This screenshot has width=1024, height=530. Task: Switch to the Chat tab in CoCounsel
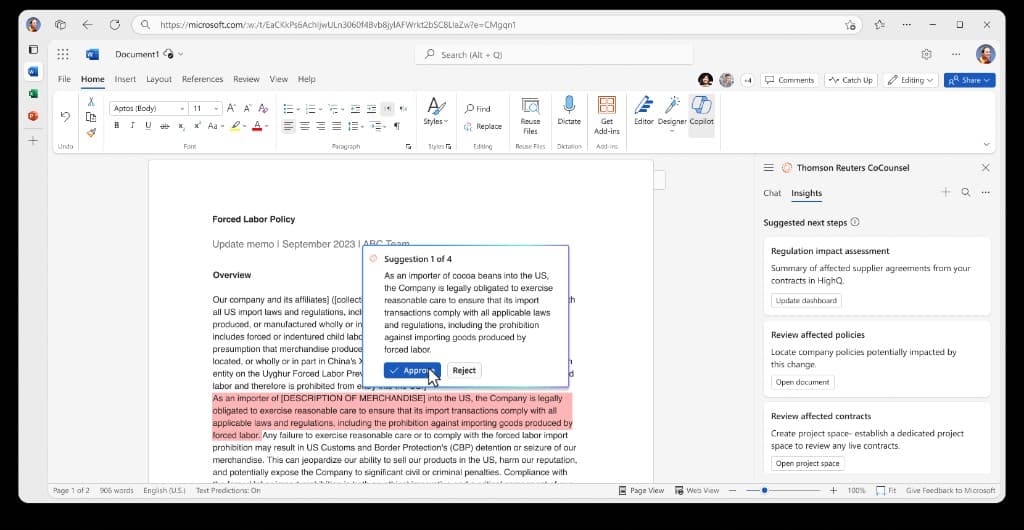tap(772, 193)
